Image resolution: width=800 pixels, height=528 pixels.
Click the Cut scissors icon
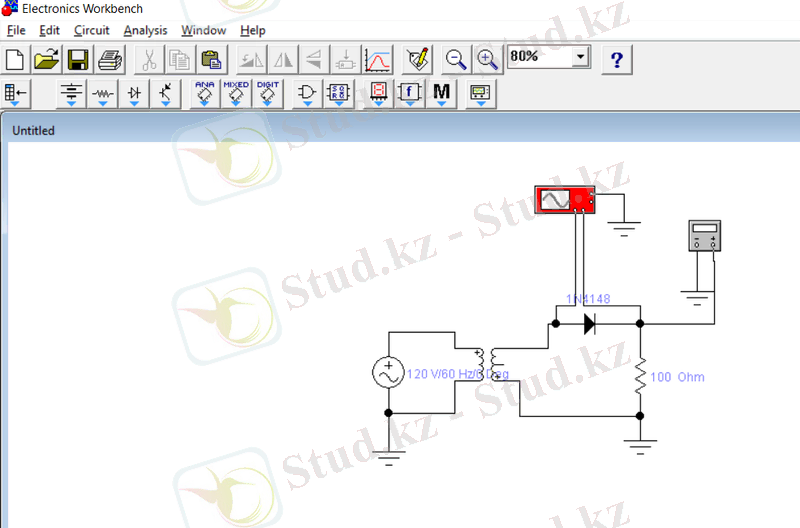coord(149,60)
